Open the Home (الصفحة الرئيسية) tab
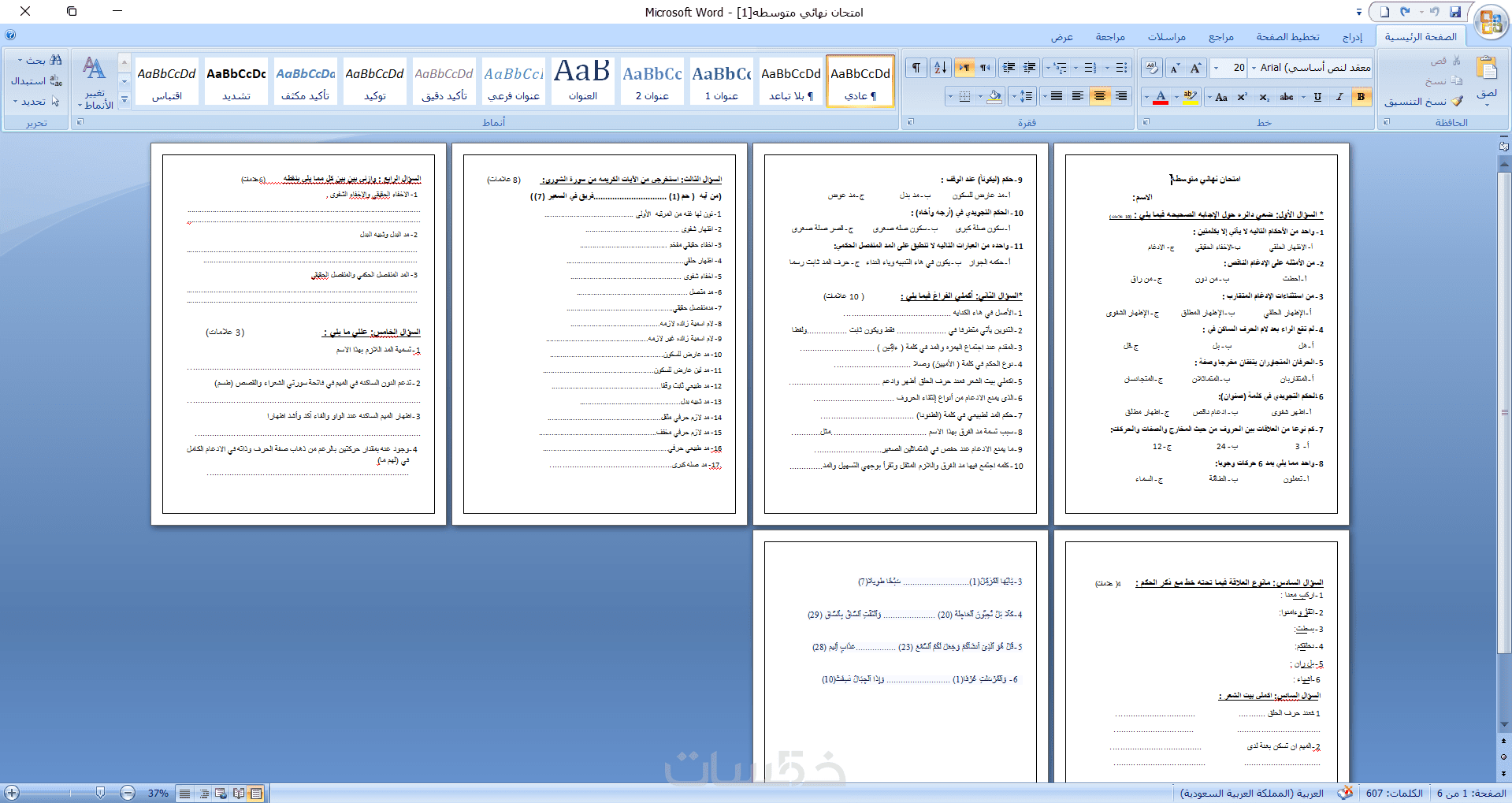 click(1421, 36)
